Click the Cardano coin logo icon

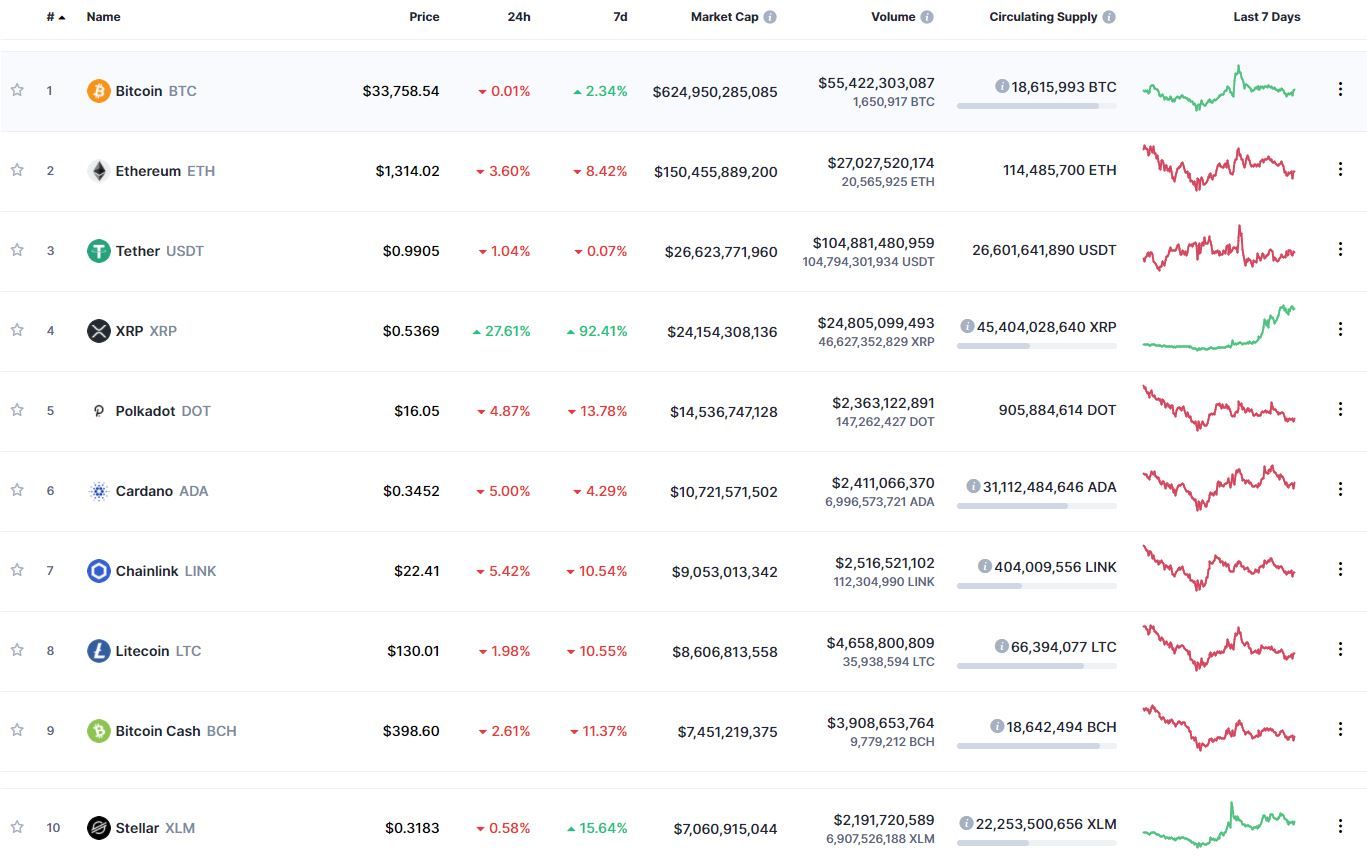coord(98,491)
